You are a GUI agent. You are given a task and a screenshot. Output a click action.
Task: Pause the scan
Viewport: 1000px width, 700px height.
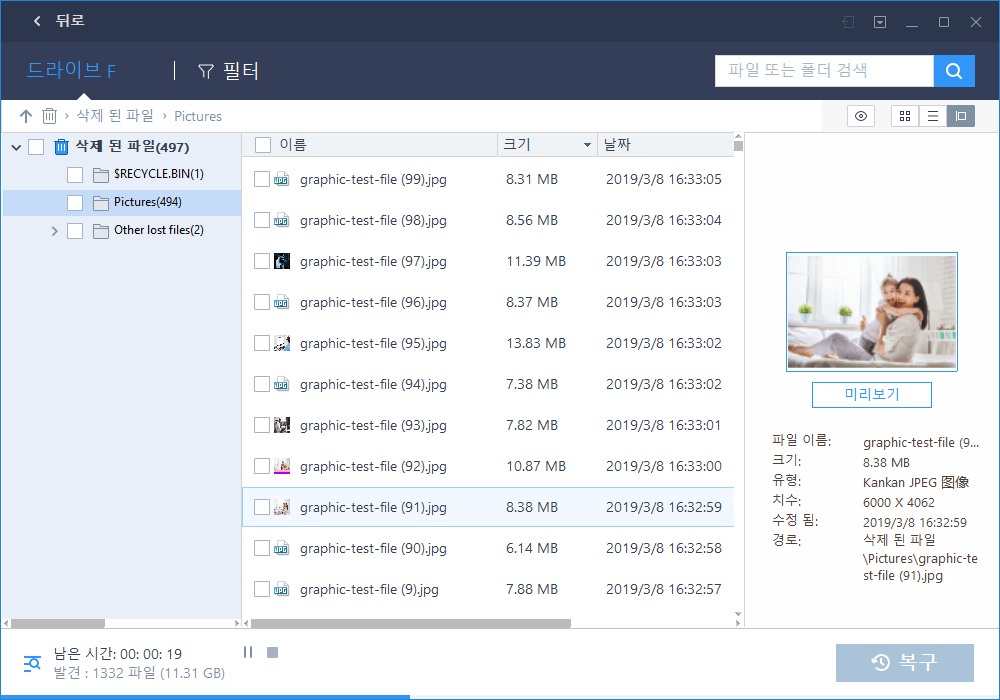click(x=248, y=652)
